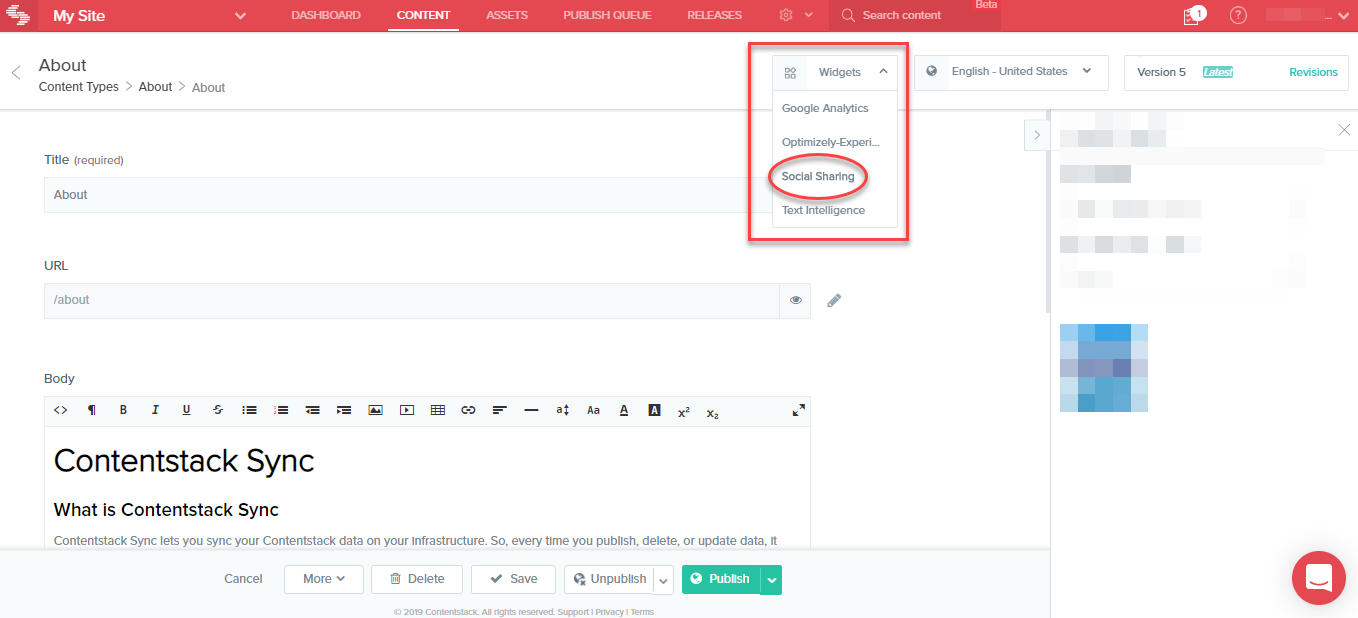Choose text background color
The image size is (1358, 618).
pyautogui.click(x=654, y=410)
